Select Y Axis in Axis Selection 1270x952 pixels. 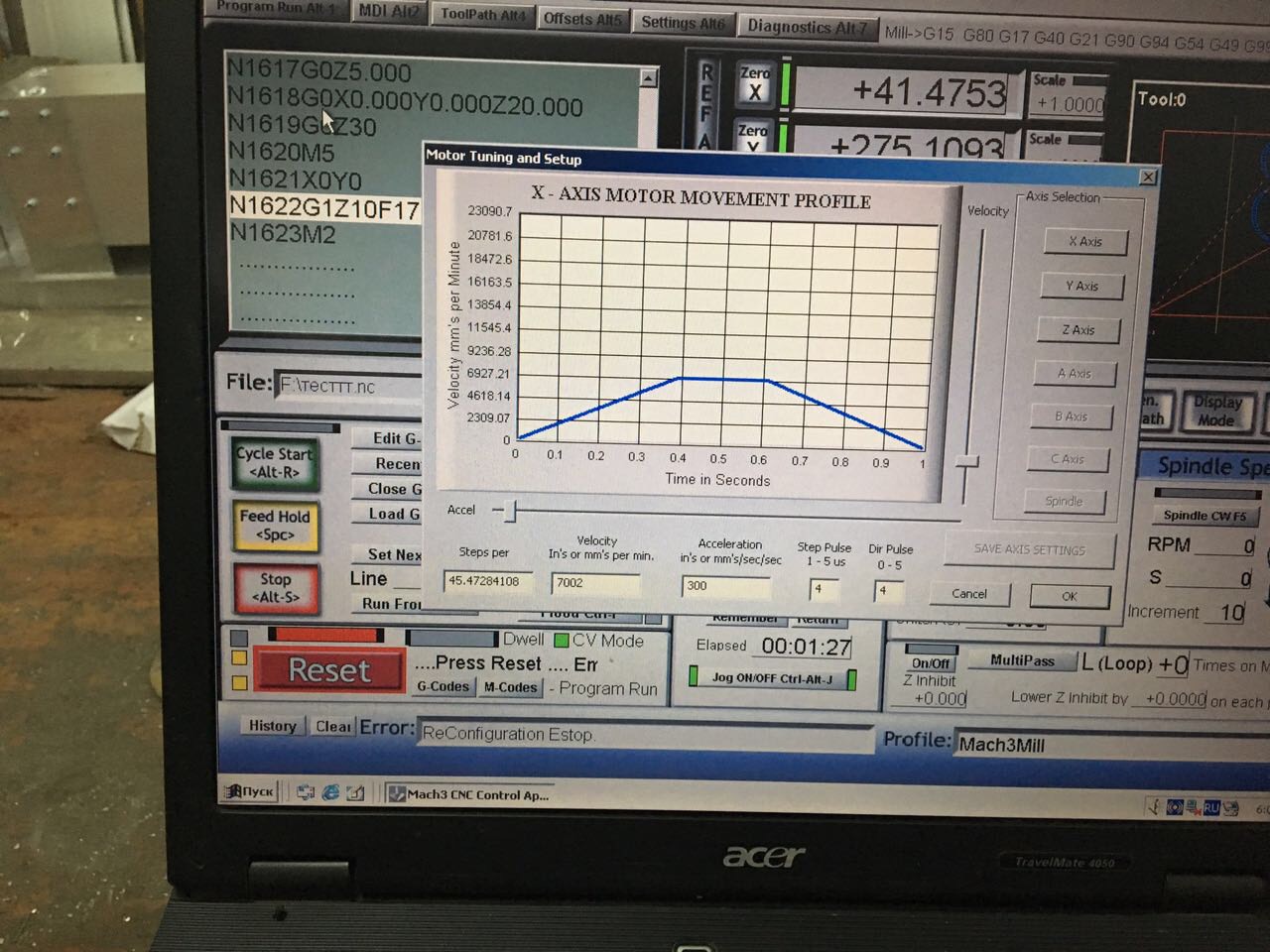pos(1081,286)
